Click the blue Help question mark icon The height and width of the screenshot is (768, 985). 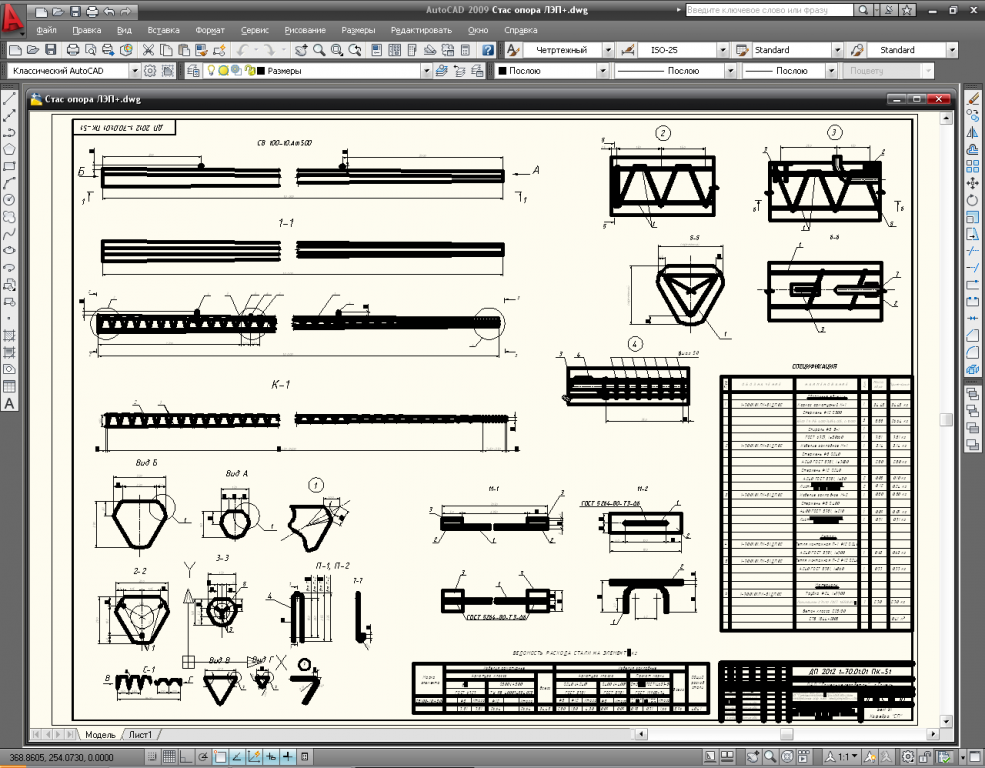coord(487,50)
